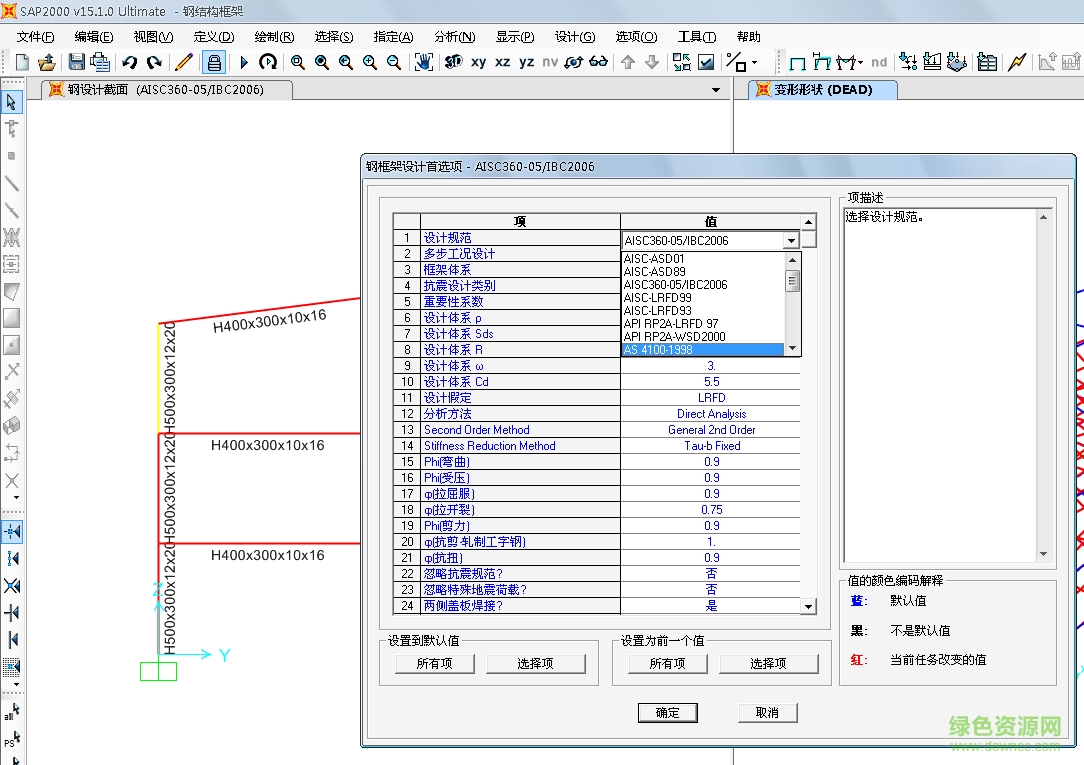Screen dimensions: 1084x765
Task: Select the Zoom In tool
Action: tap(370, 62)
